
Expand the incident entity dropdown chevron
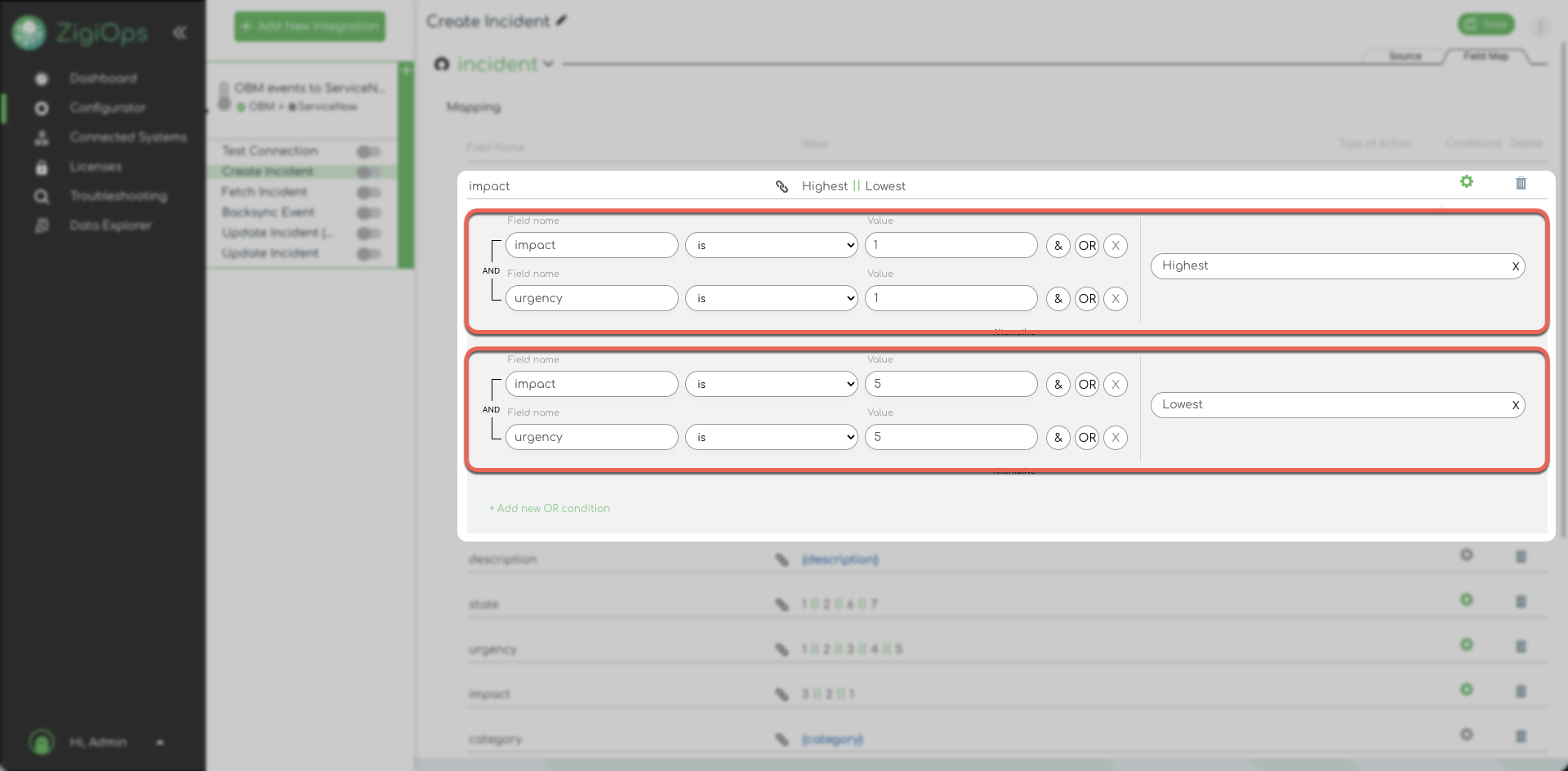coord(548,65)
